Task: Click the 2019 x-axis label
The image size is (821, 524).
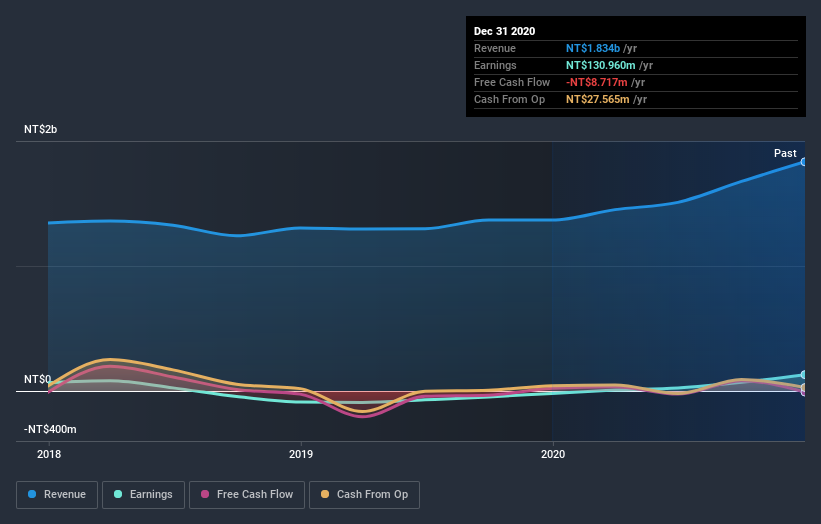Action: (x=301, y=454)
